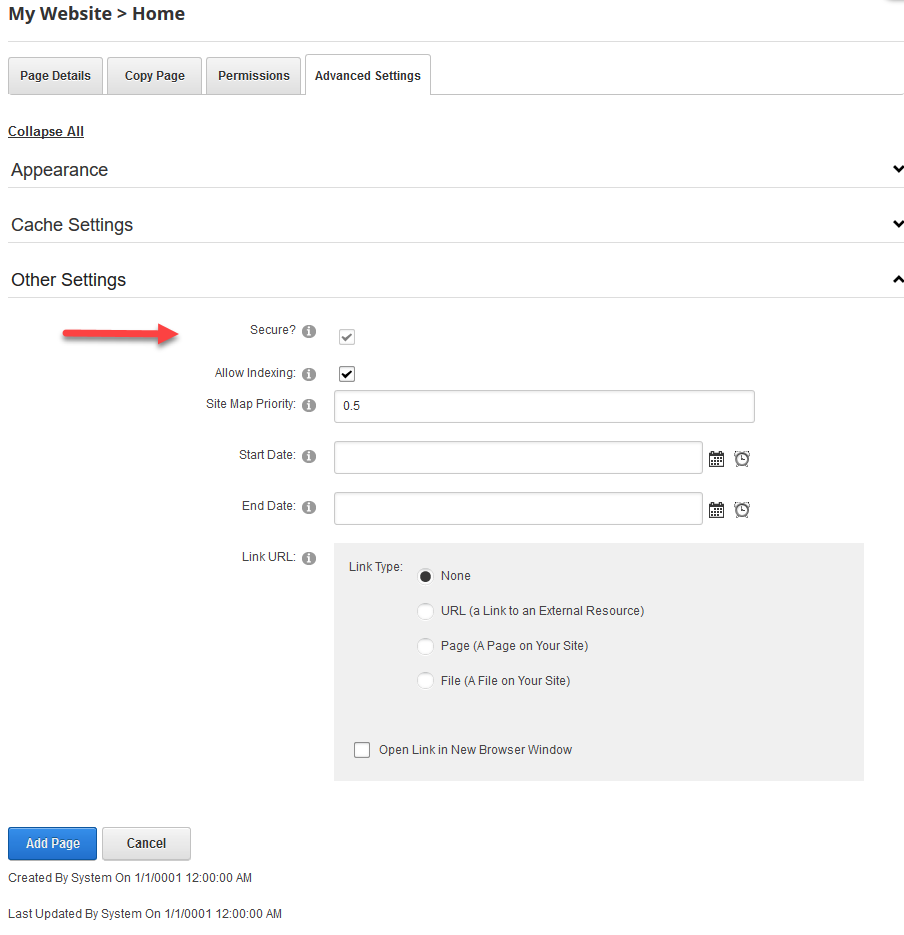Click the Link URL info icon

[x=309, y=557]
